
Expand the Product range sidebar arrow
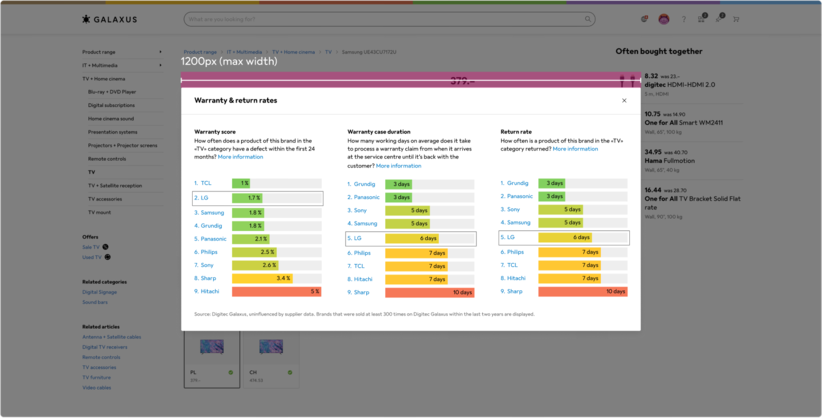point(160,52)
